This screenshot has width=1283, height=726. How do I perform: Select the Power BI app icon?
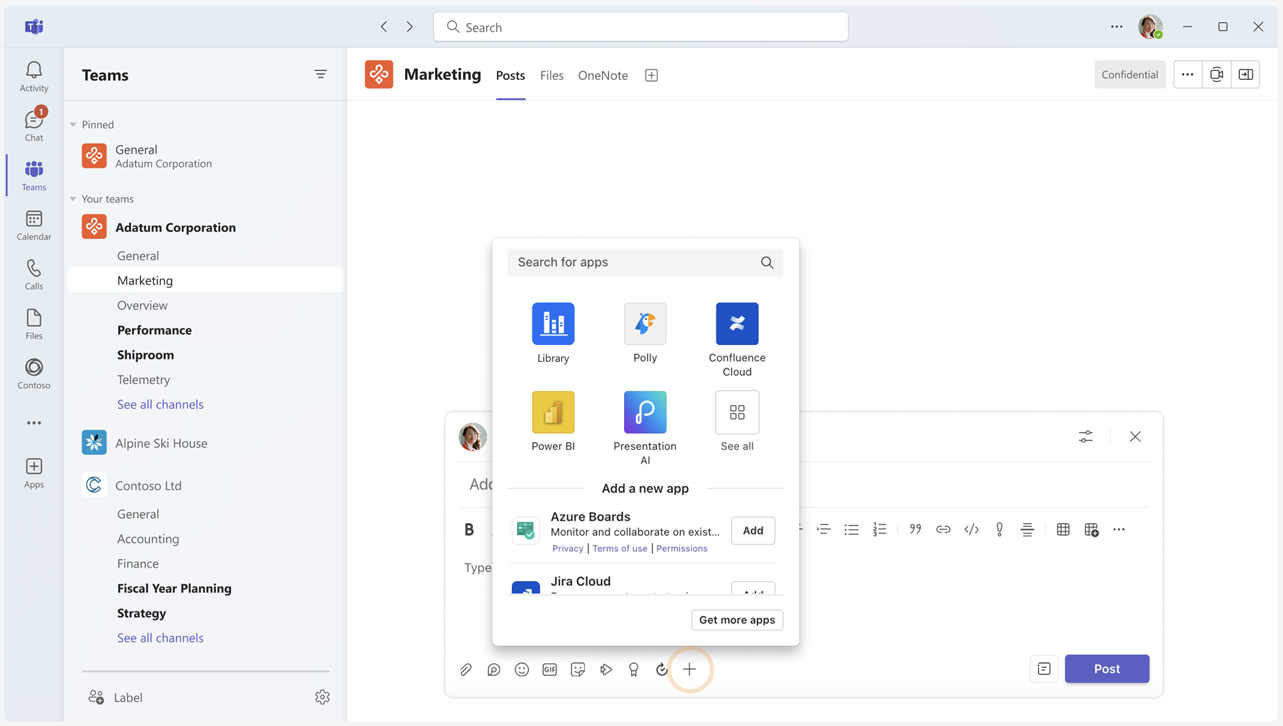[x=553, y=413]
